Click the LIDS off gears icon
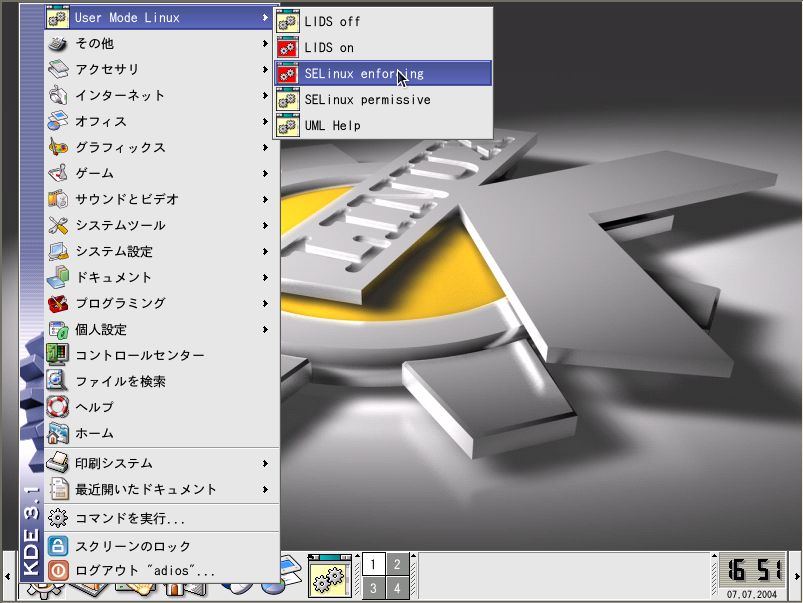Viewport: 803px width, 603px height. point(287,22)
